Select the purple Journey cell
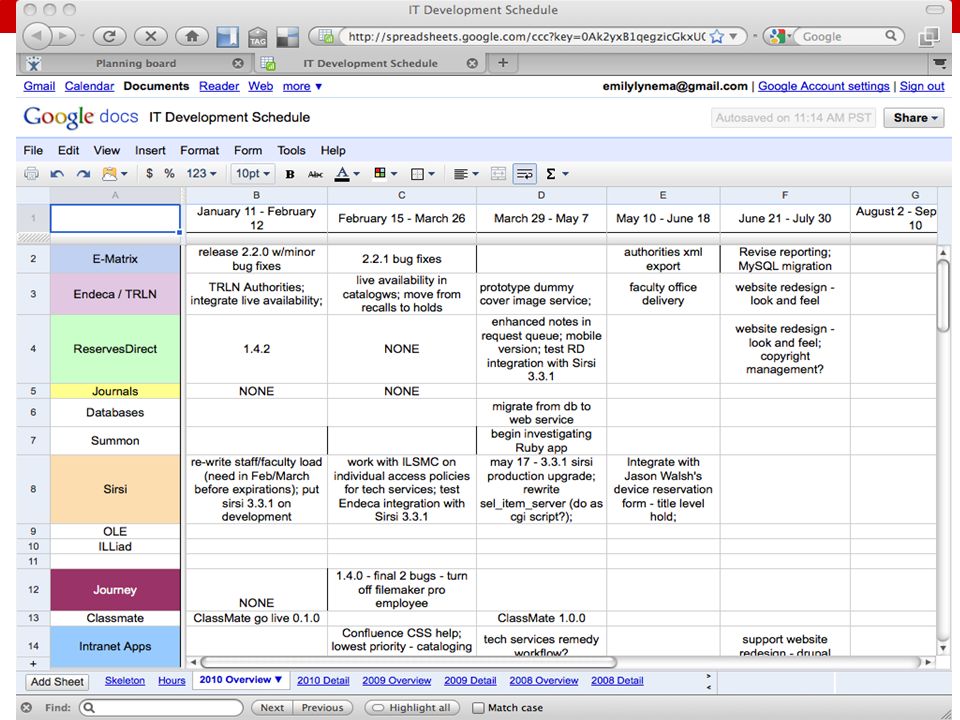Viewport: 960px width, 720px height. click(x=115, y=590)
